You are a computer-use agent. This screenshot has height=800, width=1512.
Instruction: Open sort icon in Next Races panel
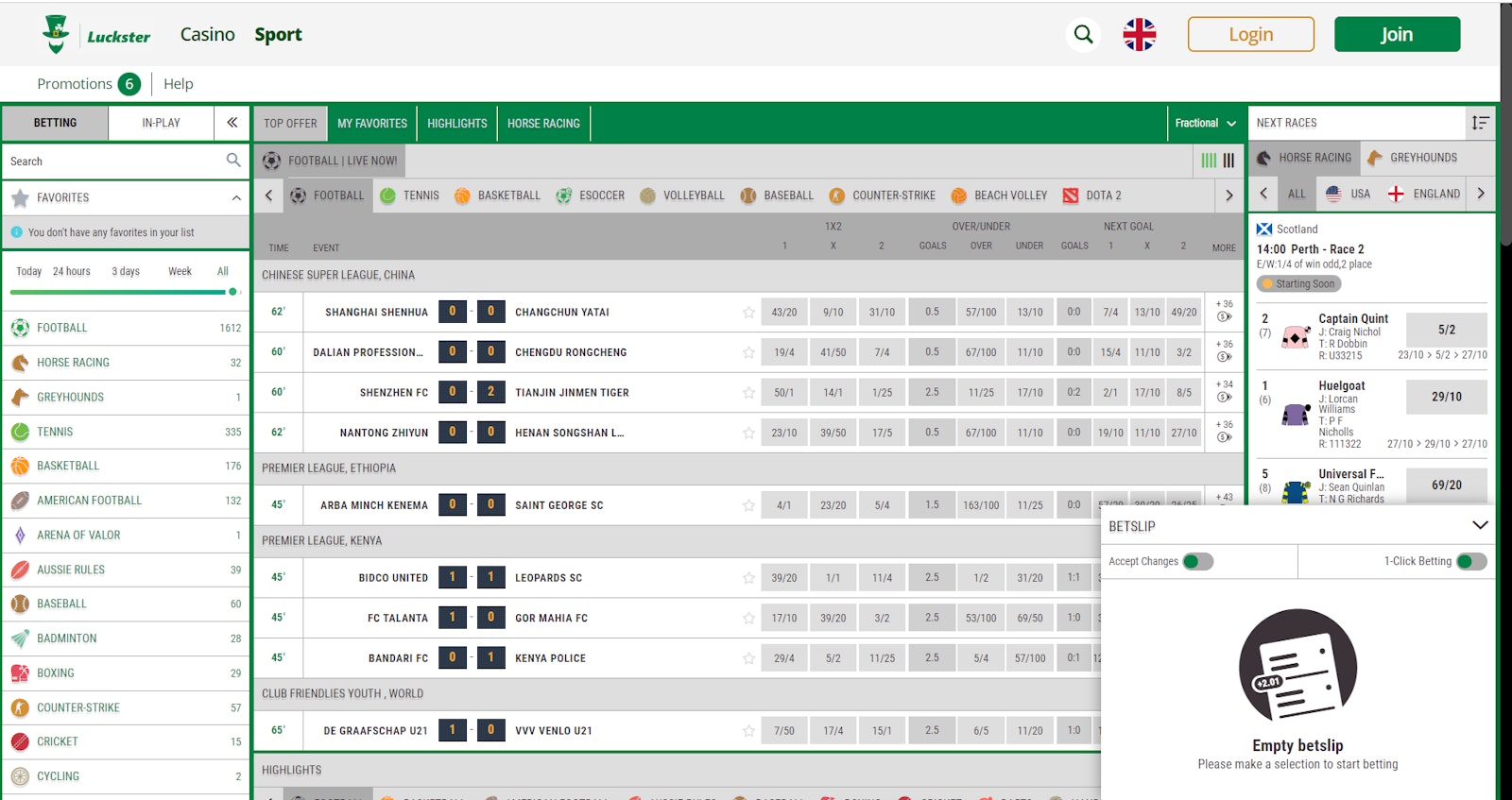coord(1480,123)
